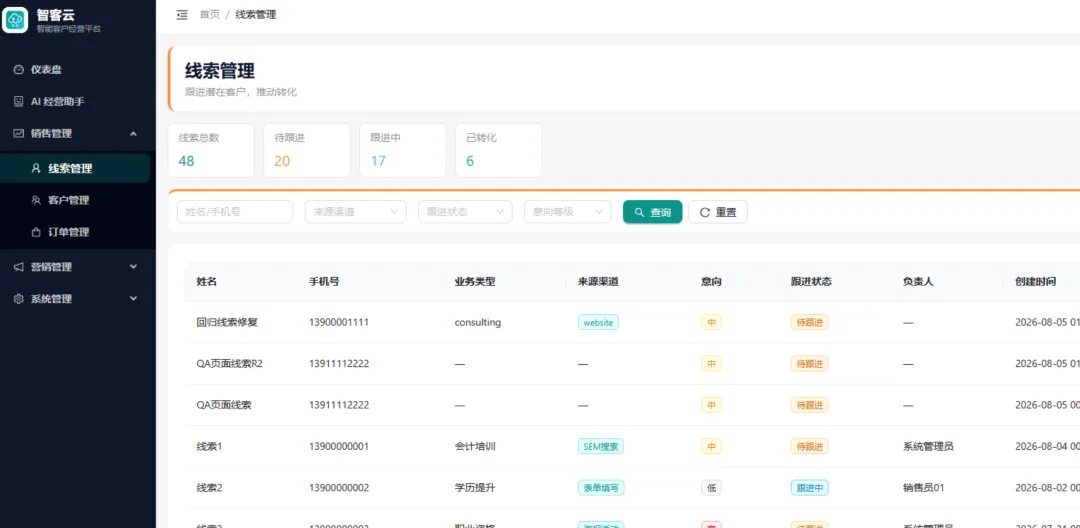Screen dimensions: 1080x528
Task: Click the 待跟进 status tag for 回归线索修复
Action: 809,322
